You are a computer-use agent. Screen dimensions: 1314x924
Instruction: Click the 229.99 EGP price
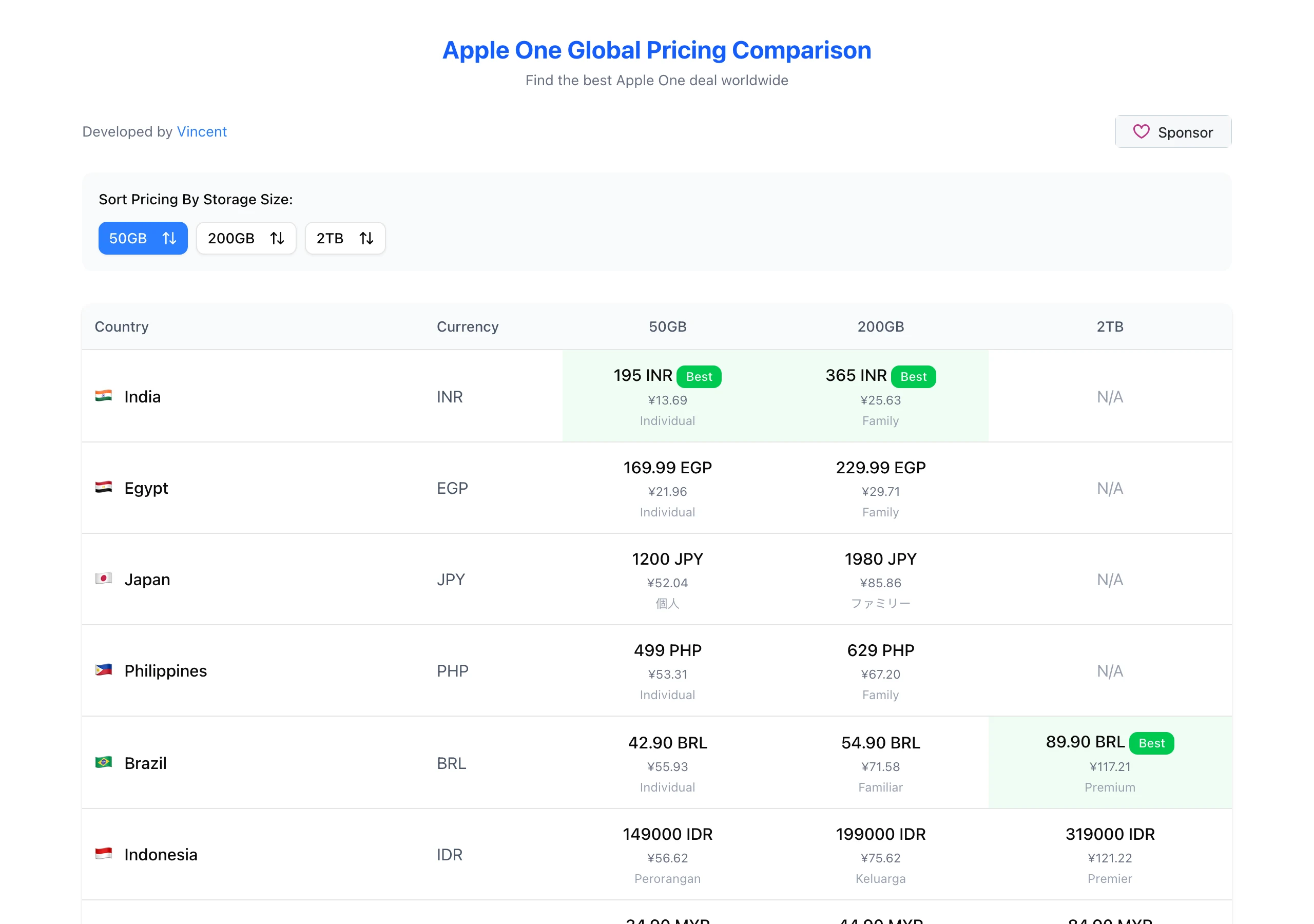pos(880,468)
